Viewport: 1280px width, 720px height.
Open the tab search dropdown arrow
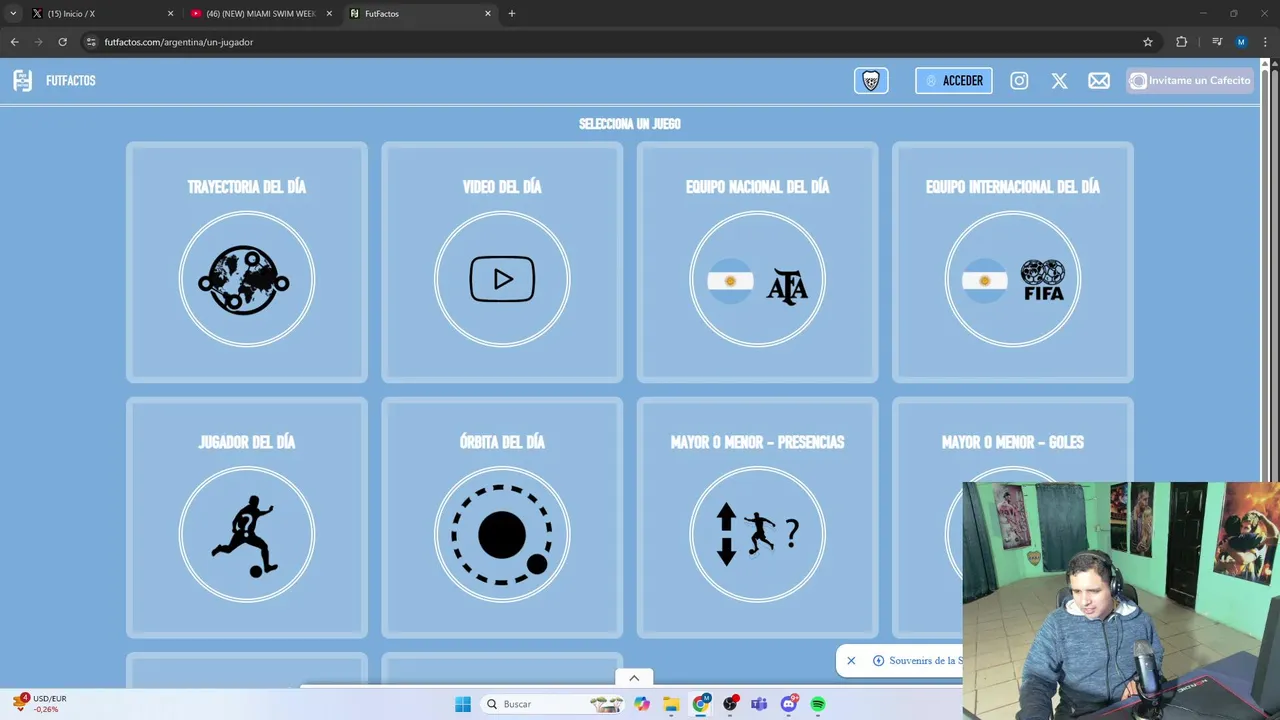pos(13,14)
